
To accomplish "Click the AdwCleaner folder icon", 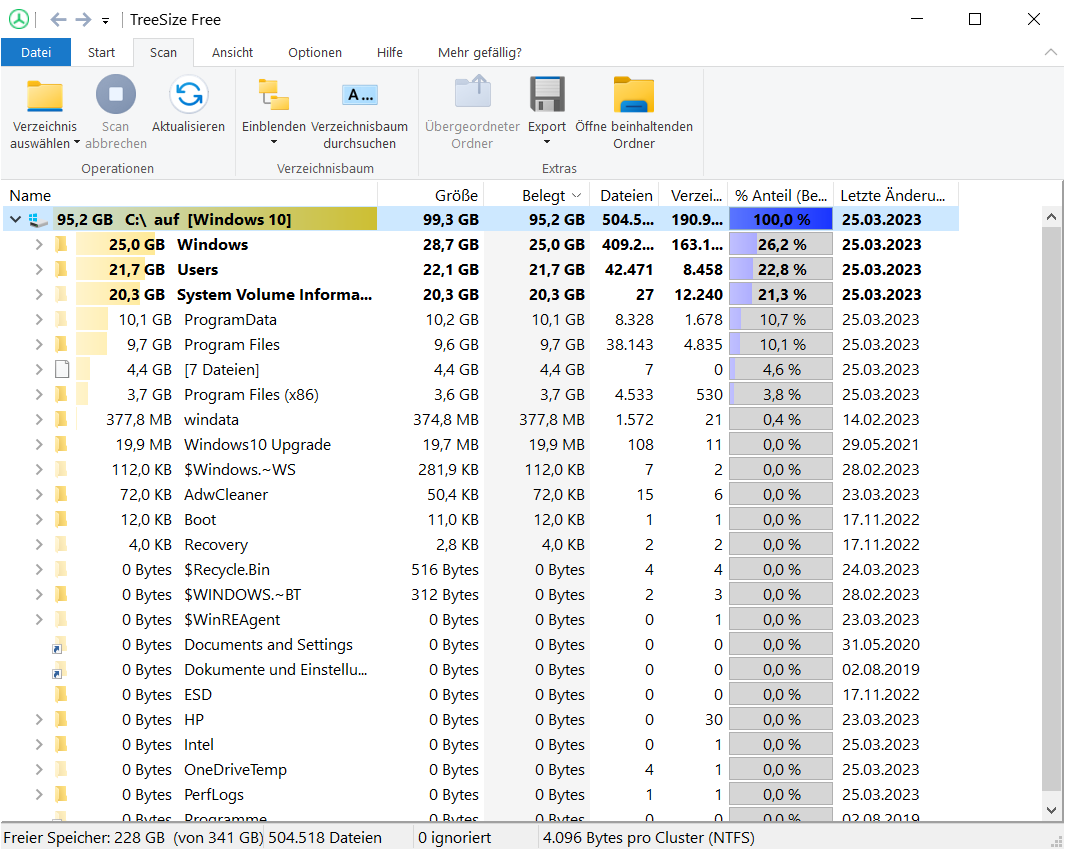I will point(61,495).
